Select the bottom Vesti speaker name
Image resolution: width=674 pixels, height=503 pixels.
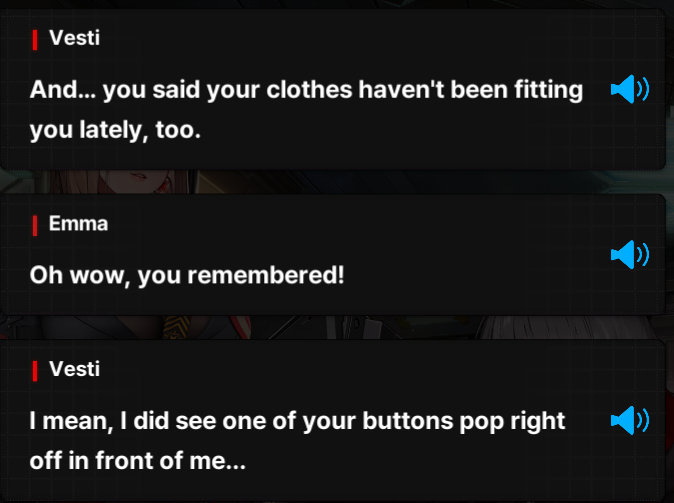coord(75,369)
